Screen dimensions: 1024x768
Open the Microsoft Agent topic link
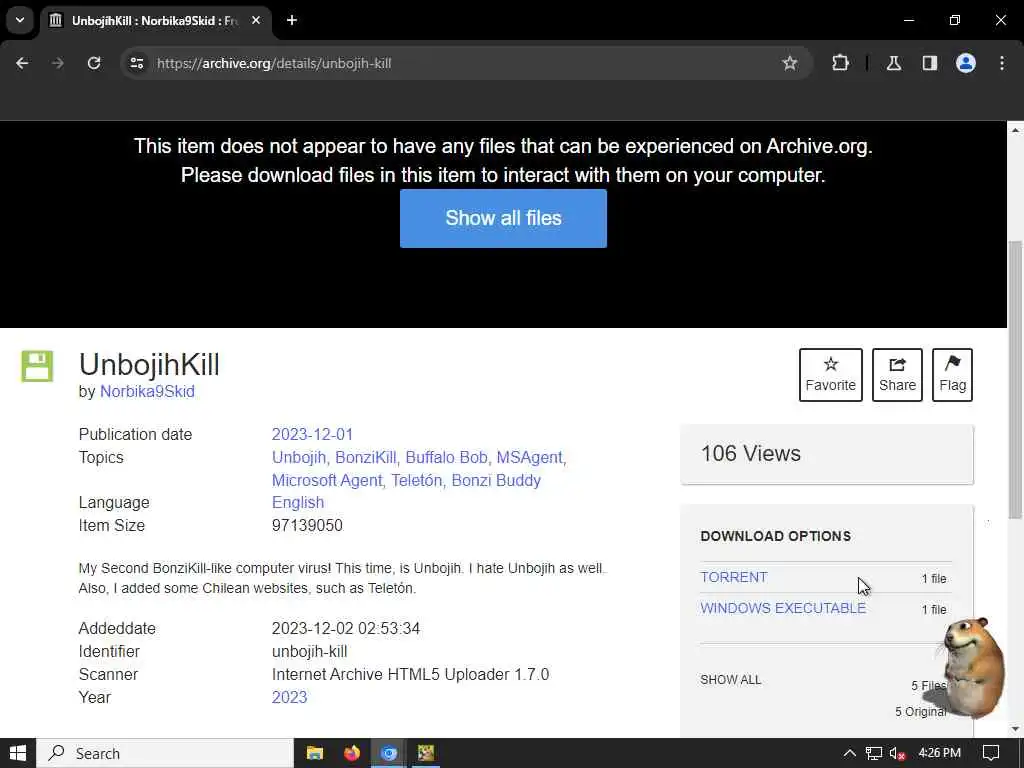point(327,480)
